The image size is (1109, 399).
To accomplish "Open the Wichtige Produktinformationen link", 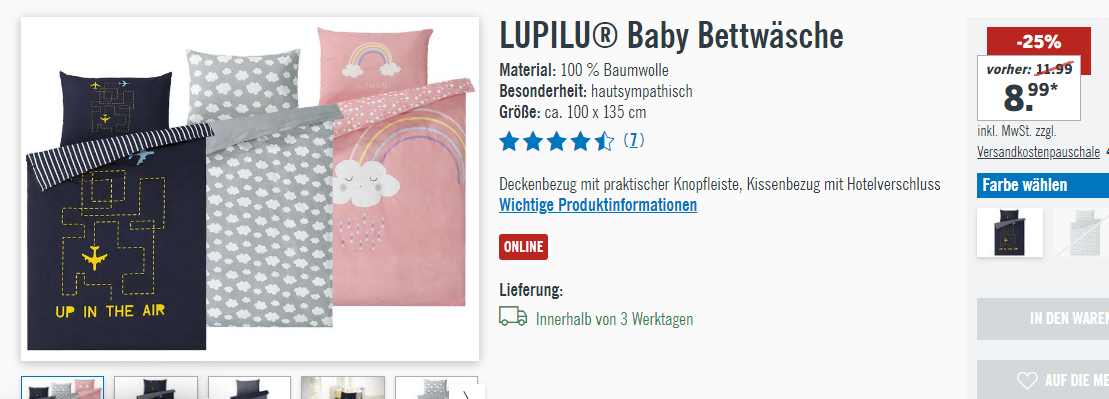I will 598,205.
